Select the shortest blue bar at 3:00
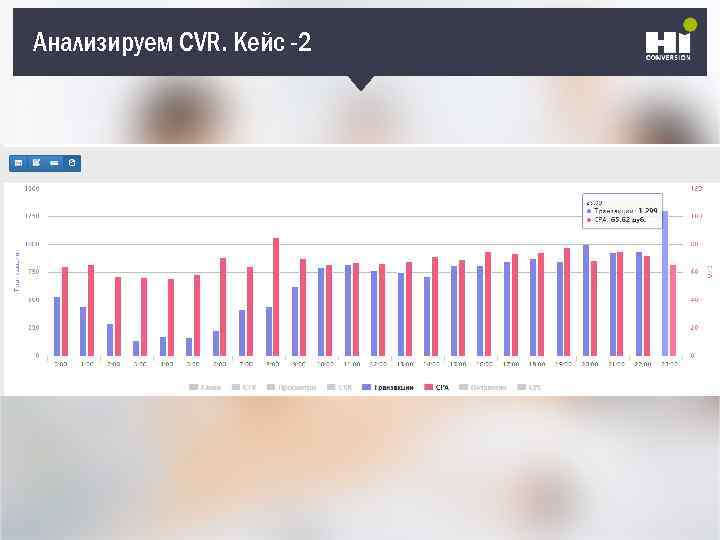Viewport: 720px width, 540px height. pos(136,348)
